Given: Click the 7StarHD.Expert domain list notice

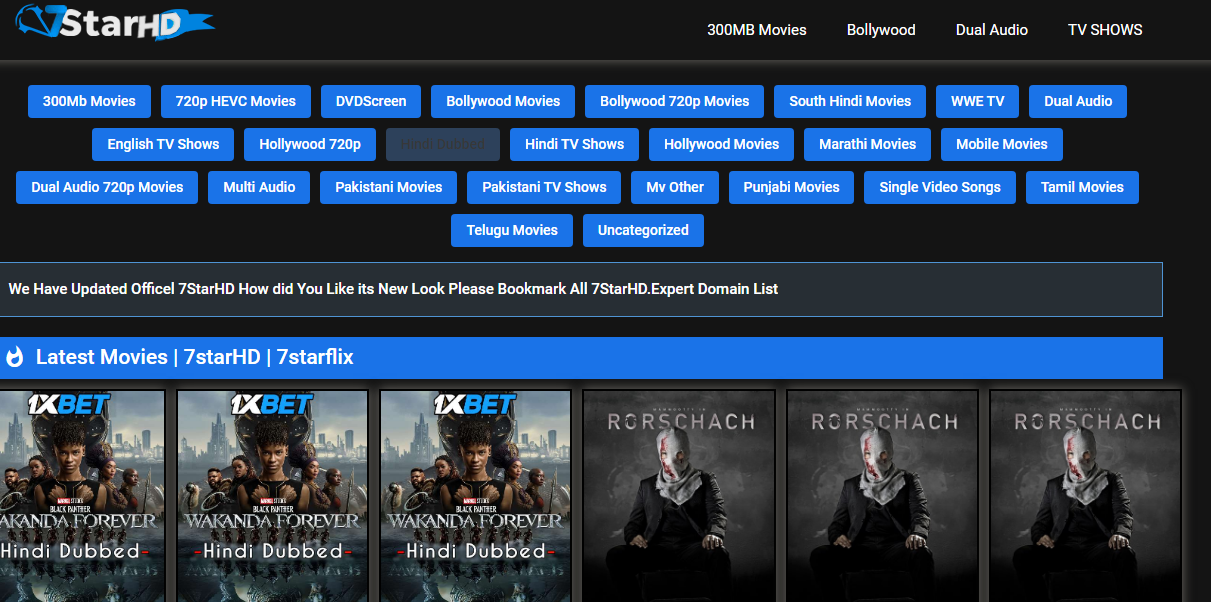Looking at the screenshot, I should coord(581,289).
